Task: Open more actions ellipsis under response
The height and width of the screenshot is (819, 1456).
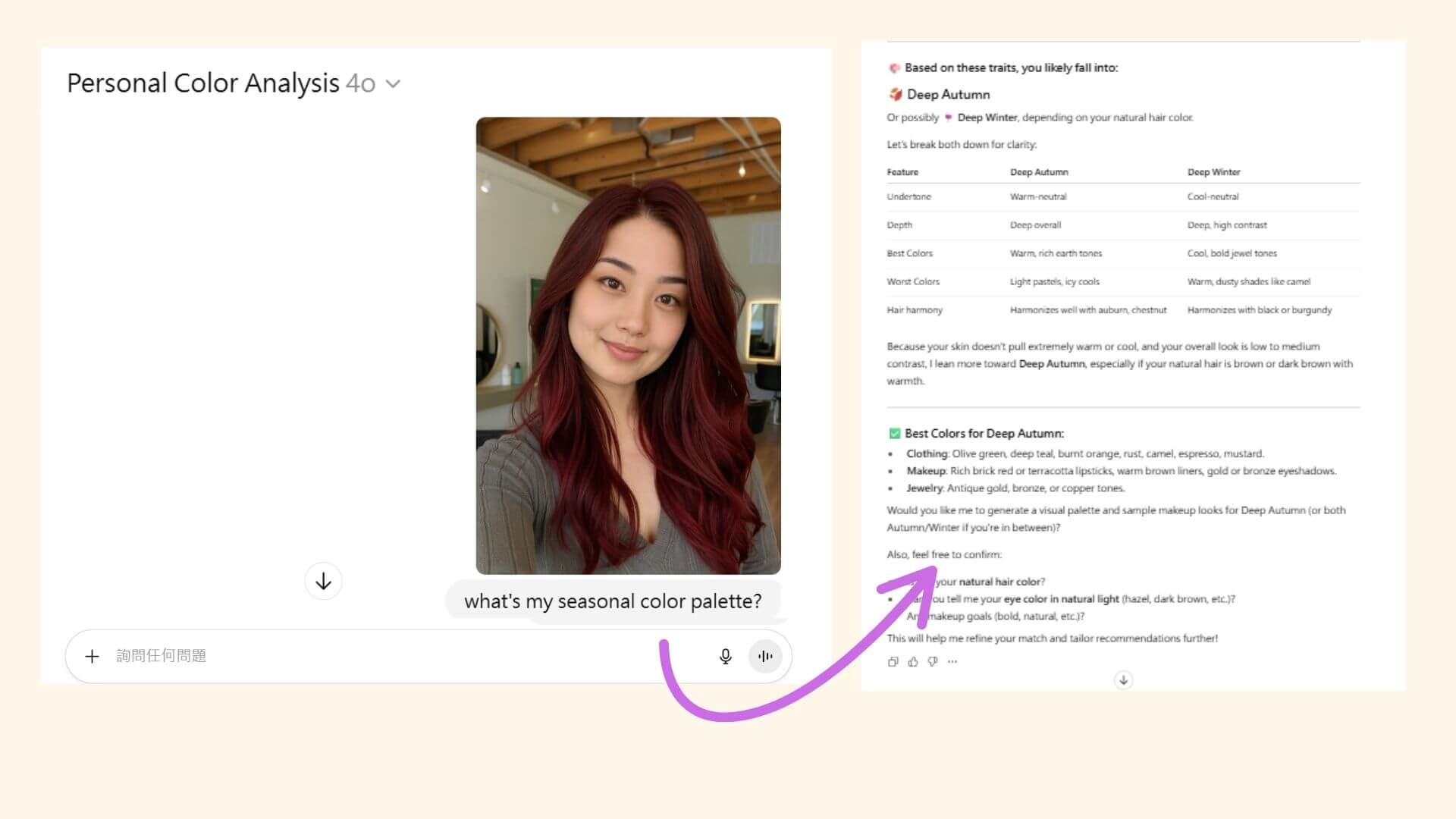Action: click(952, 661)
